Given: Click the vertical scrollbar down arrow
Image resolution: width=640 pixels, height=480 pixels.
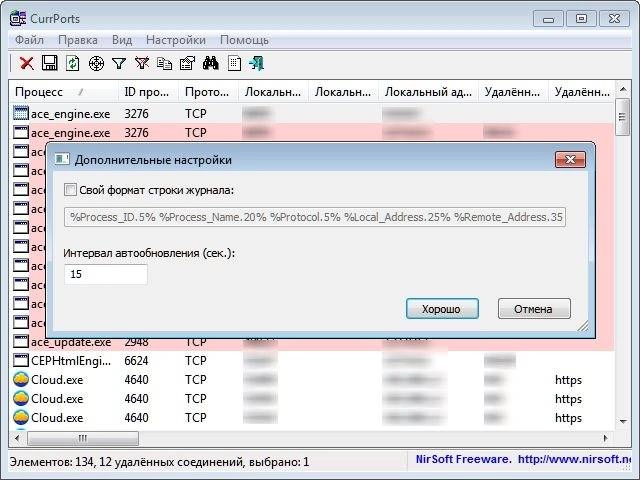Looking at the screenshot, I should pos(623,421).
